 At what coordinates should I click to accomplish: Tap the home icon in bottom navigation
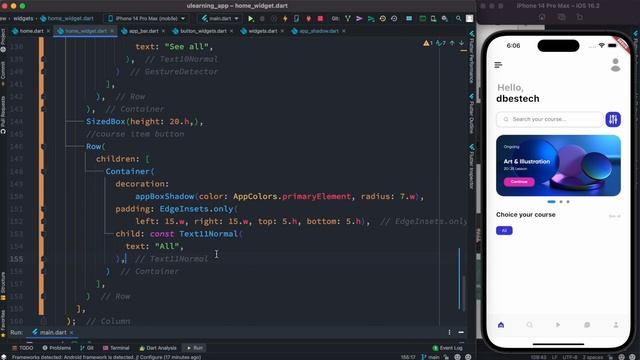coord(501,325)
